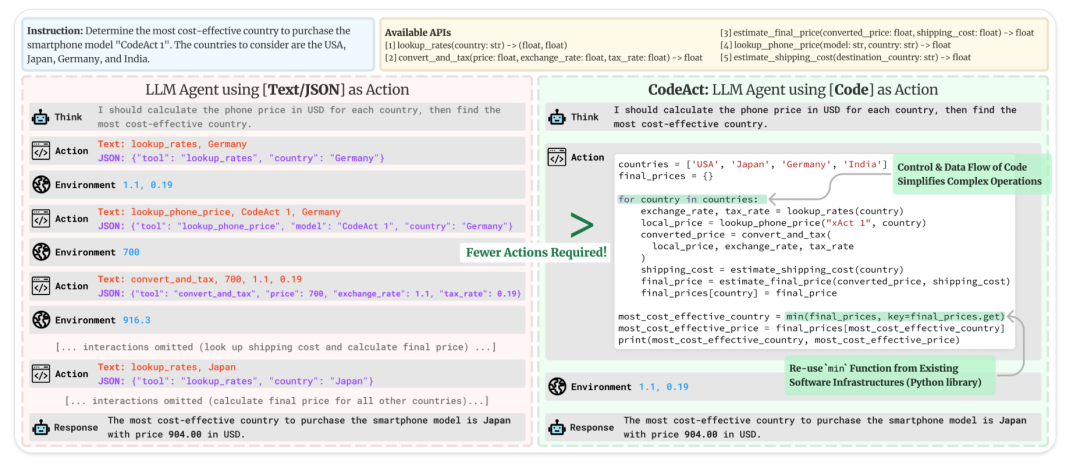Viewport: 1080px width, 475px height.
Task: Click the Response robot icon in Text/JSON panel
Action: pos(42,427)
